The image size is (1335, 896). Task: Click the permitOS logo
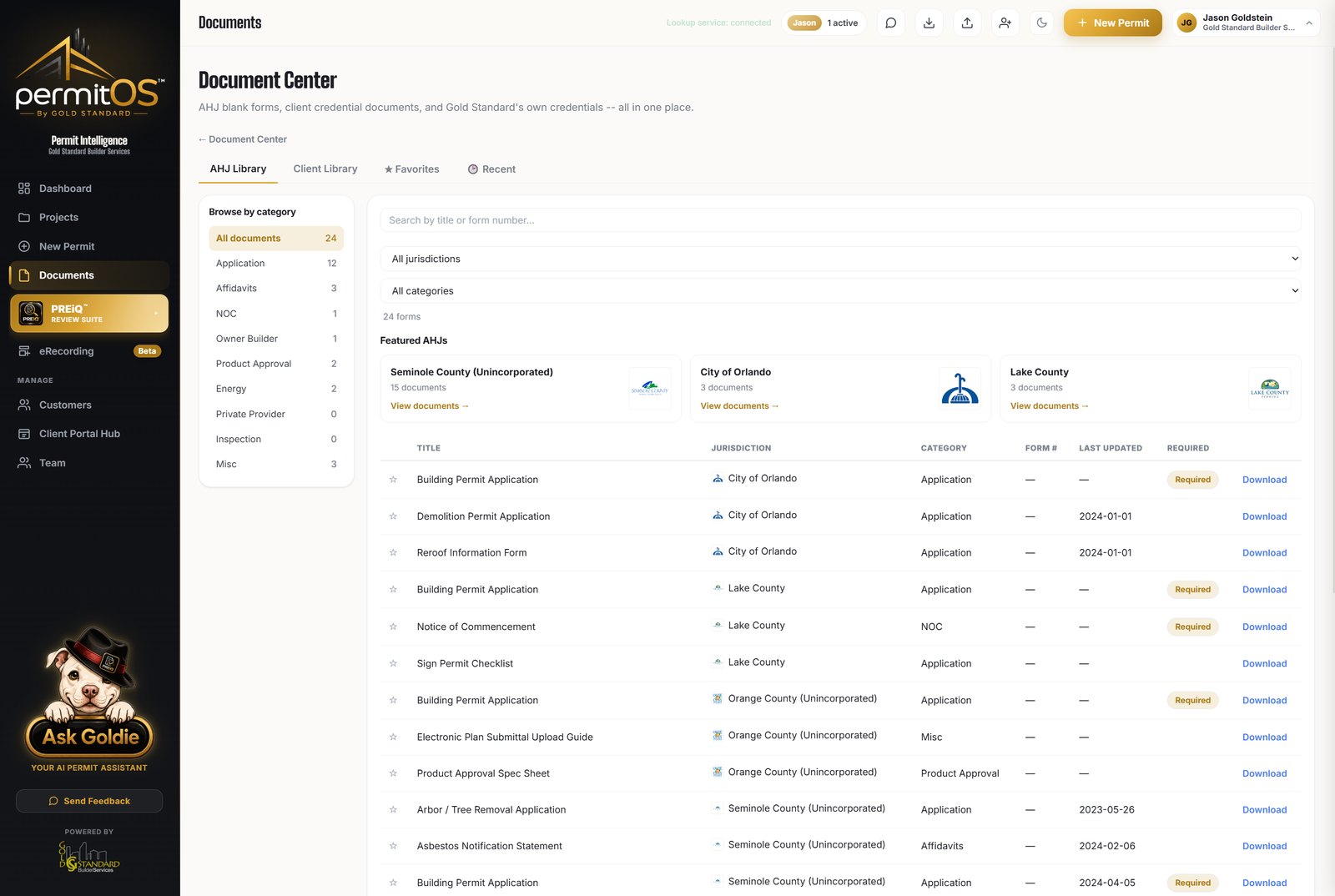pyautogui.click(x=89, y=73)
